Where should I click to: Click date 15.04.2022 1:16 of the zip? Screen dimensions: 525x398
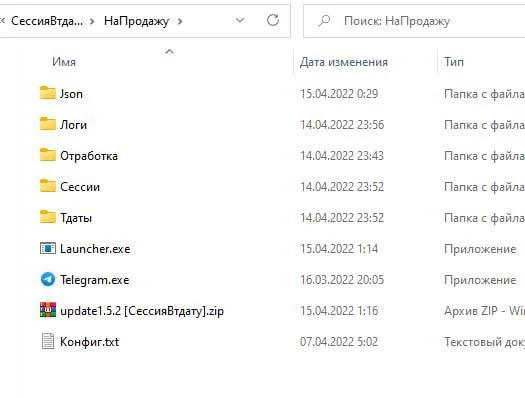339,311
